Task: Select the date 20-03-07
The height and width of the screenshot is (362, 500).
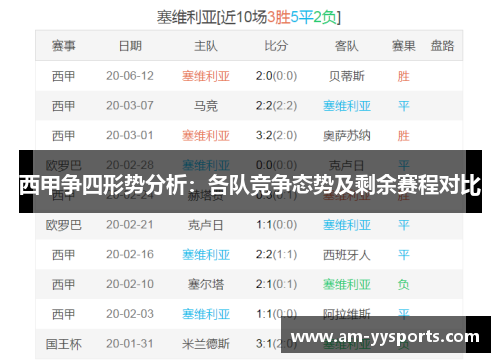Action: coord(130,106)
